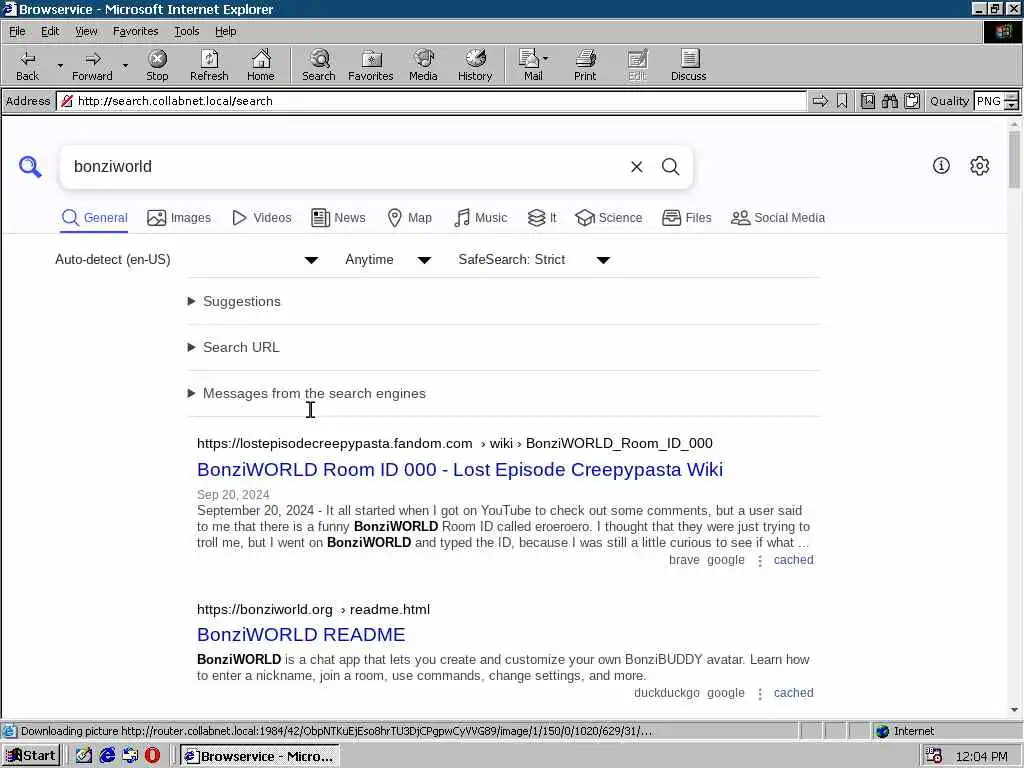Click the binoculars icon in the address bar
Viewport: 1024px width, 768px height.
(889, 101)
